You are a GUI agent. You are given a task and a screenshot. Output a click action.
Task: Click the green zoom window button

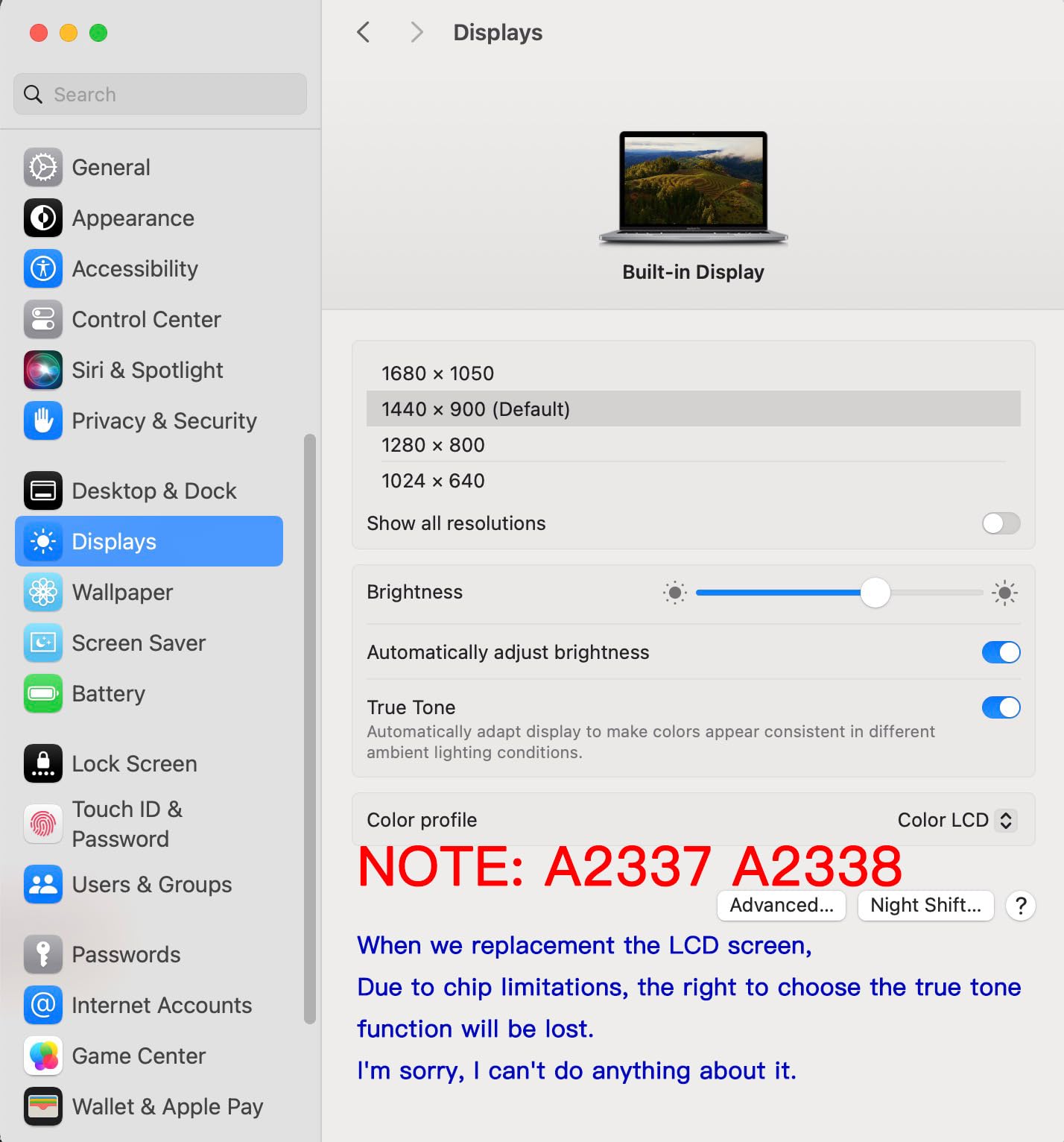98,33
